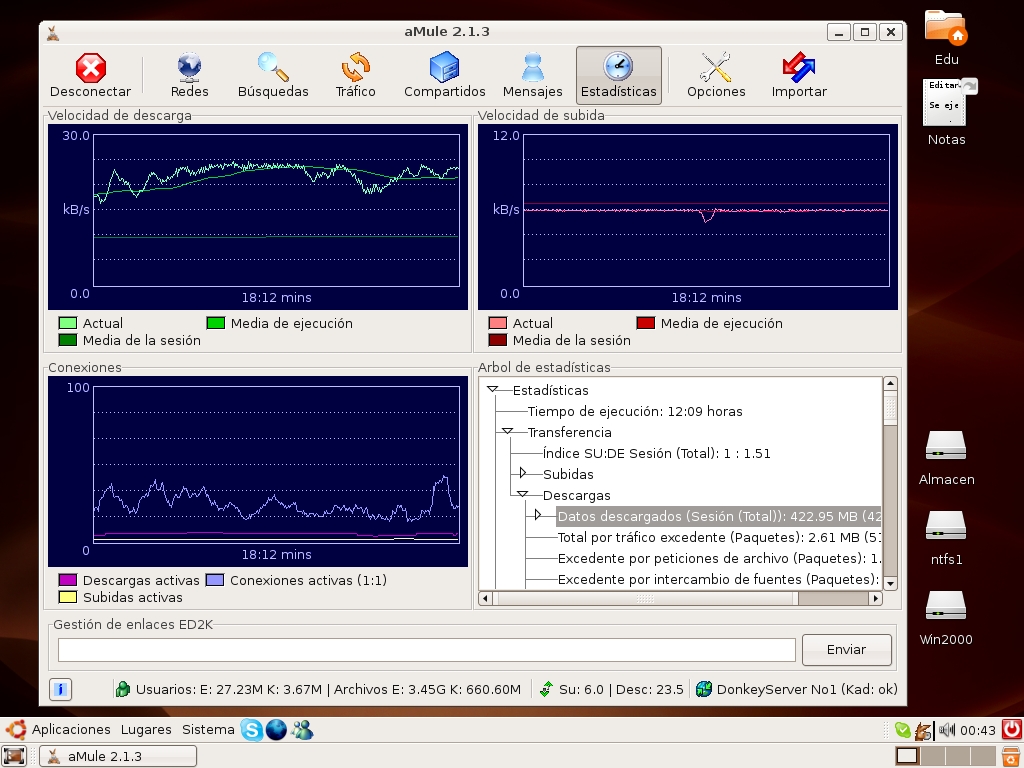Collapse the Descargas tree node
The image size is (1024, 768).
pyautogui.click(x=522, y=494)
